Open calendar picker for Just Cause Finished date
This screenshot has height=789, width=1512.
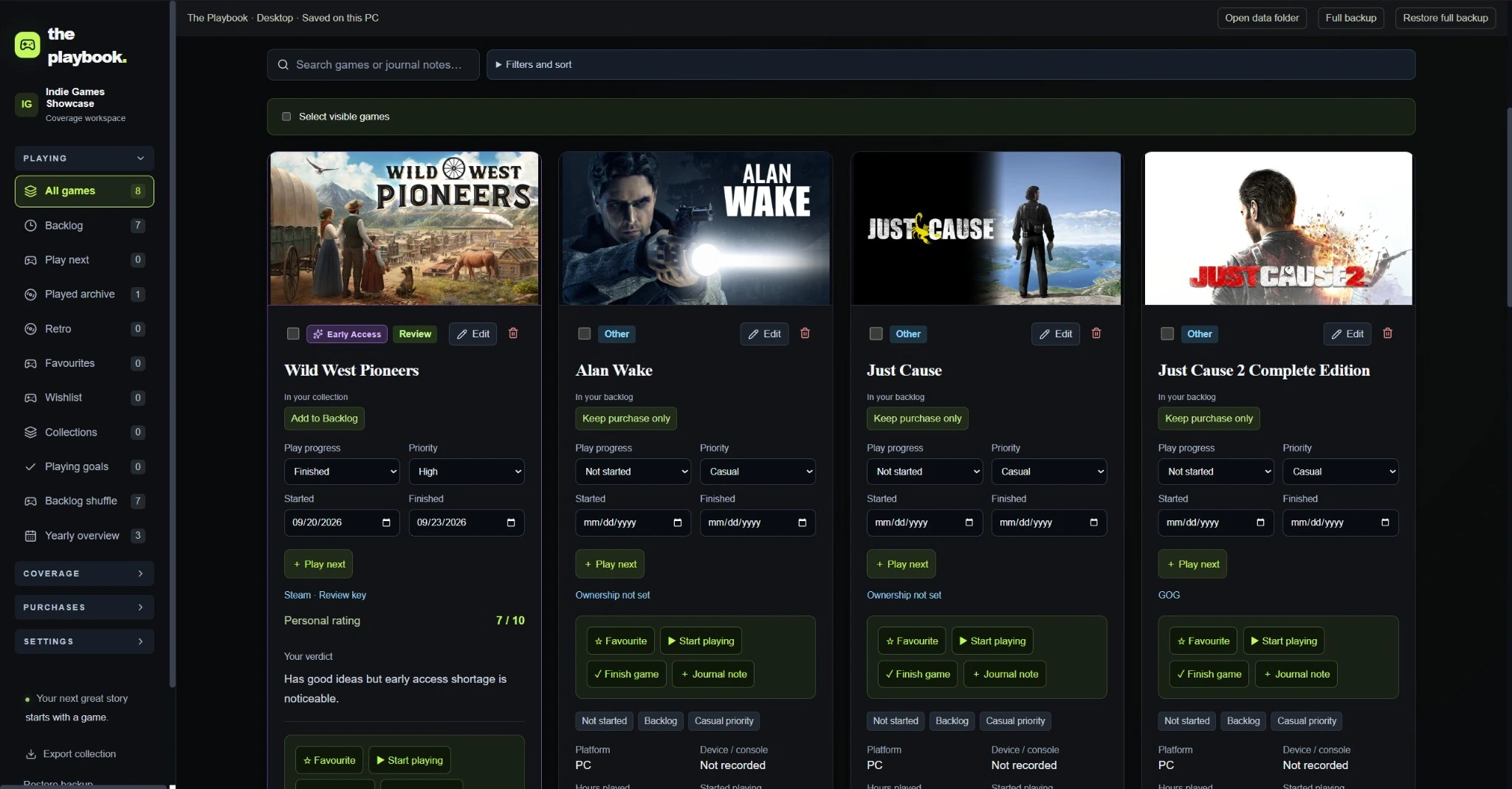(1093, 523)
